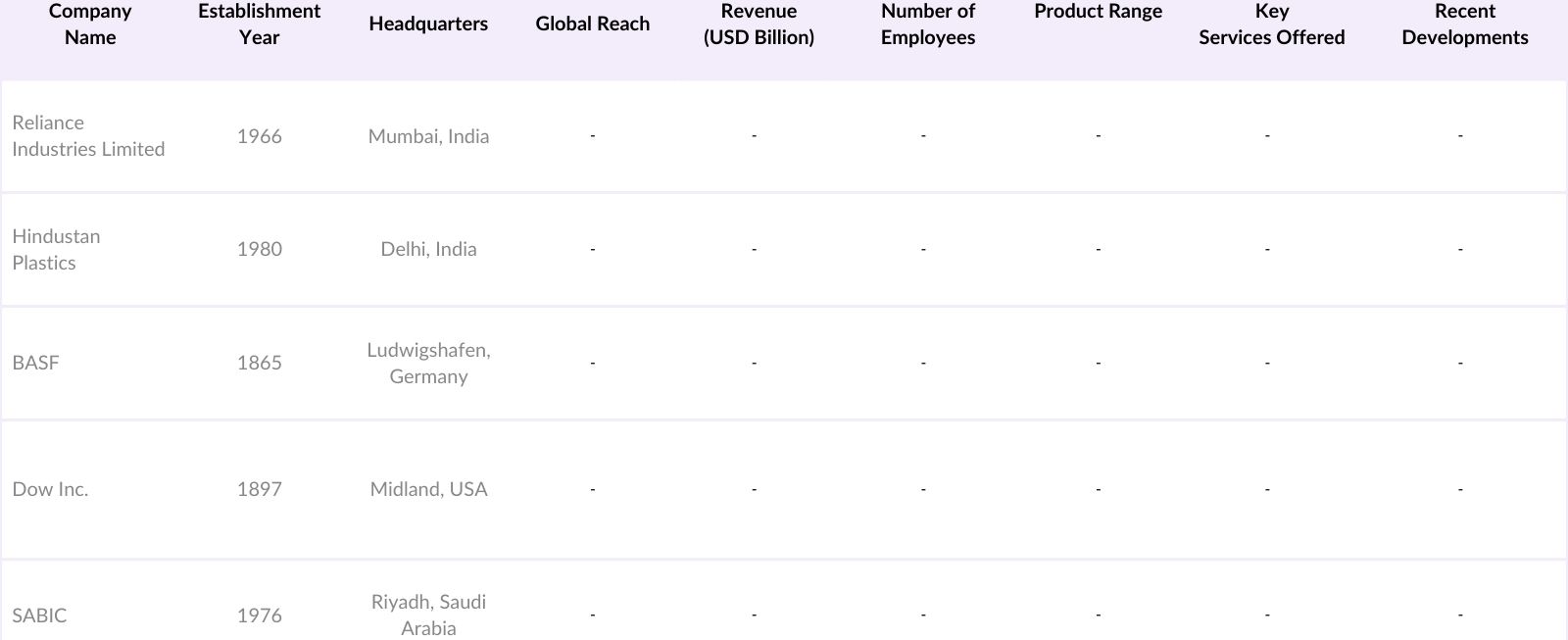Viewport: 1568px width, 640px height.
Task: Click the Revenue (USD Billion) header
Action: coord(759,25)
